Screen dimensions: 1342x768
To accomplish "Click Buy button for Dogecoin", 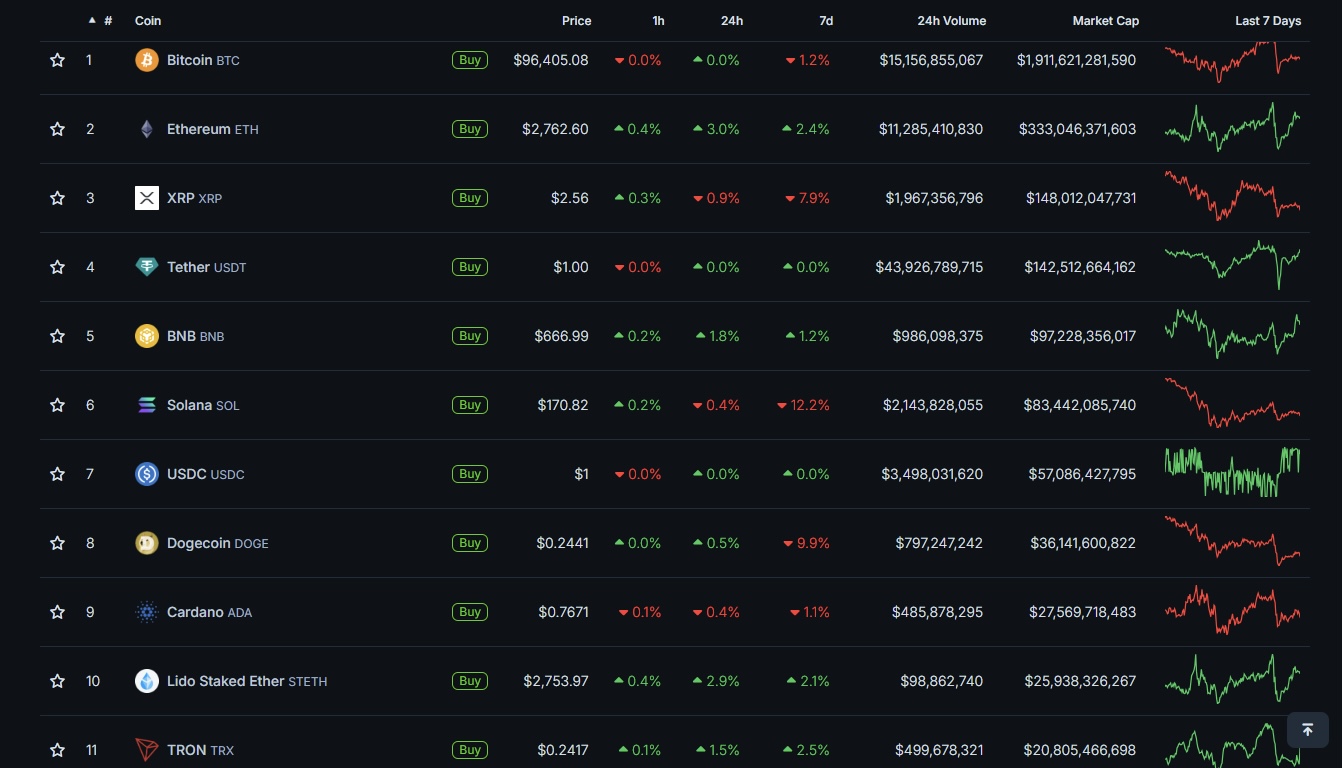I will (x=470, y=543).
